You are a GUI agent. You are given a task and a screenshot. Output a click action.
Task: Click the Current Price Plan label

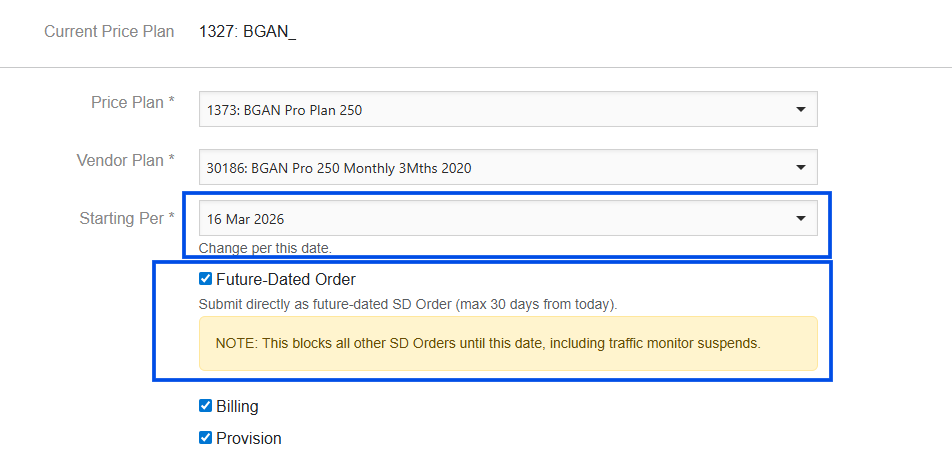[x=109, y=32]
